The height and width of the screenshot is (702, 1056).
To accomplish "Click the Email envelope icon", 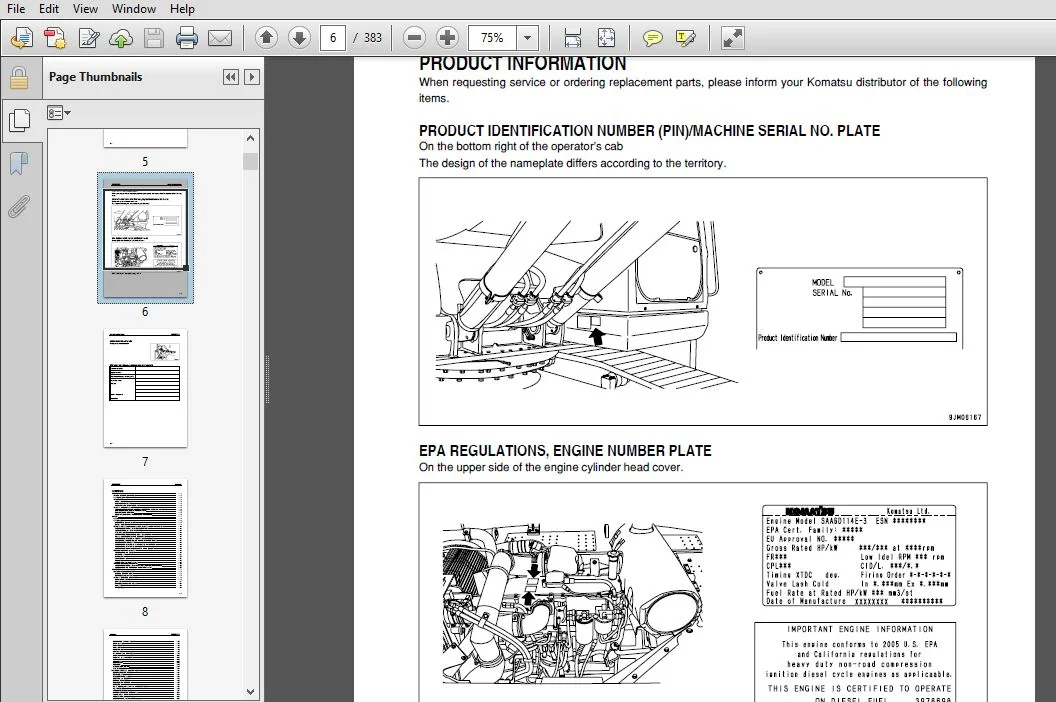I will [x=220, y=38].
